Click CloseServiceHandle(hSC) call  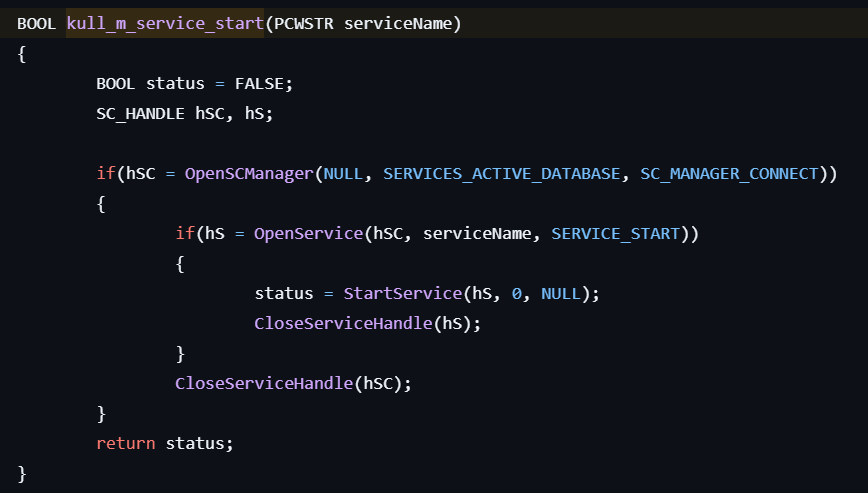pyautogui.click(x=293, y=383)
